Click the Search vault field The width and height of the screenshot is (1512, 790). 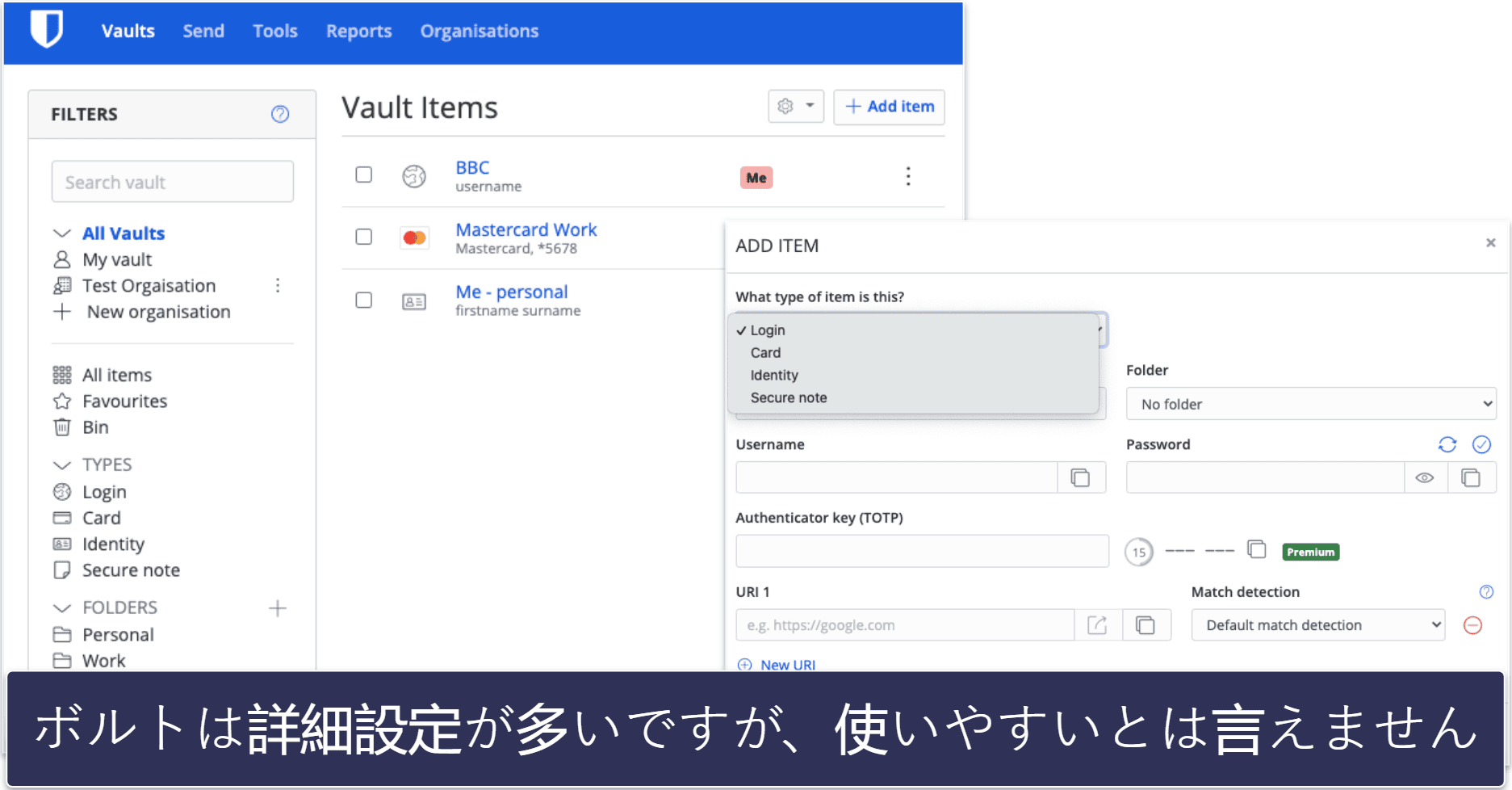tap(173, 182)
